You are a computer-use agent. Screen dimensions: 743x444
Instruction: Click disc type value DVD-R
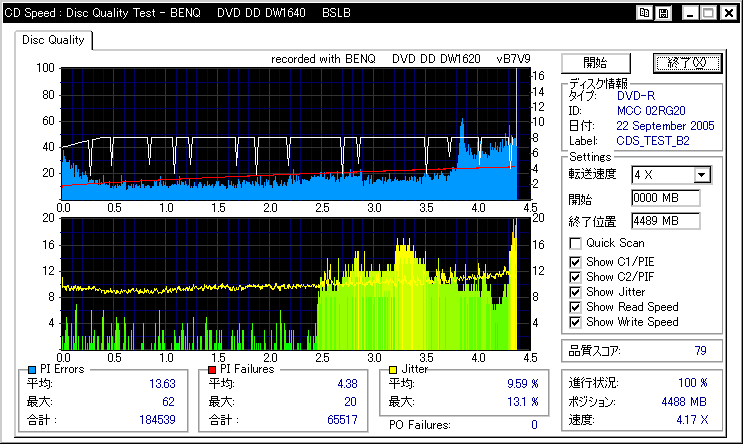tap(636, 96)
